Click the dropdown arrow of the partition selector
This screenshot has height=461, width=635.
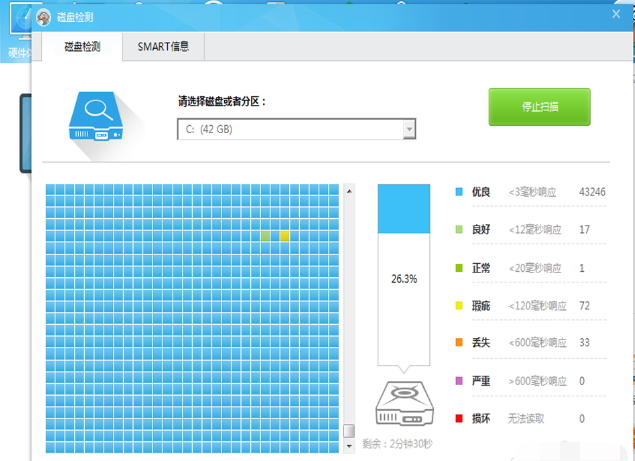coord(408,129)
